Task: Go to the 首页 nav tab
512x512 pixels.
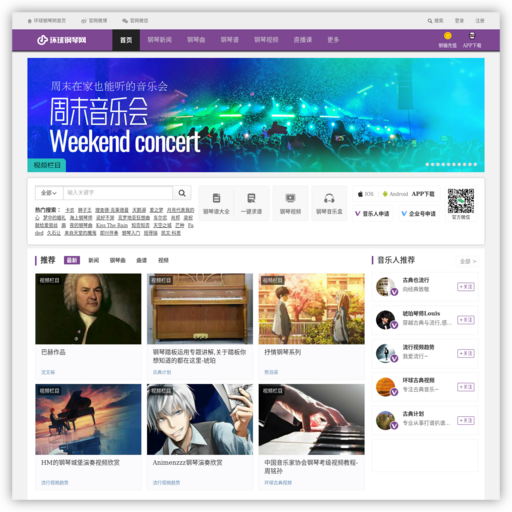Action: tap(126, 40)
